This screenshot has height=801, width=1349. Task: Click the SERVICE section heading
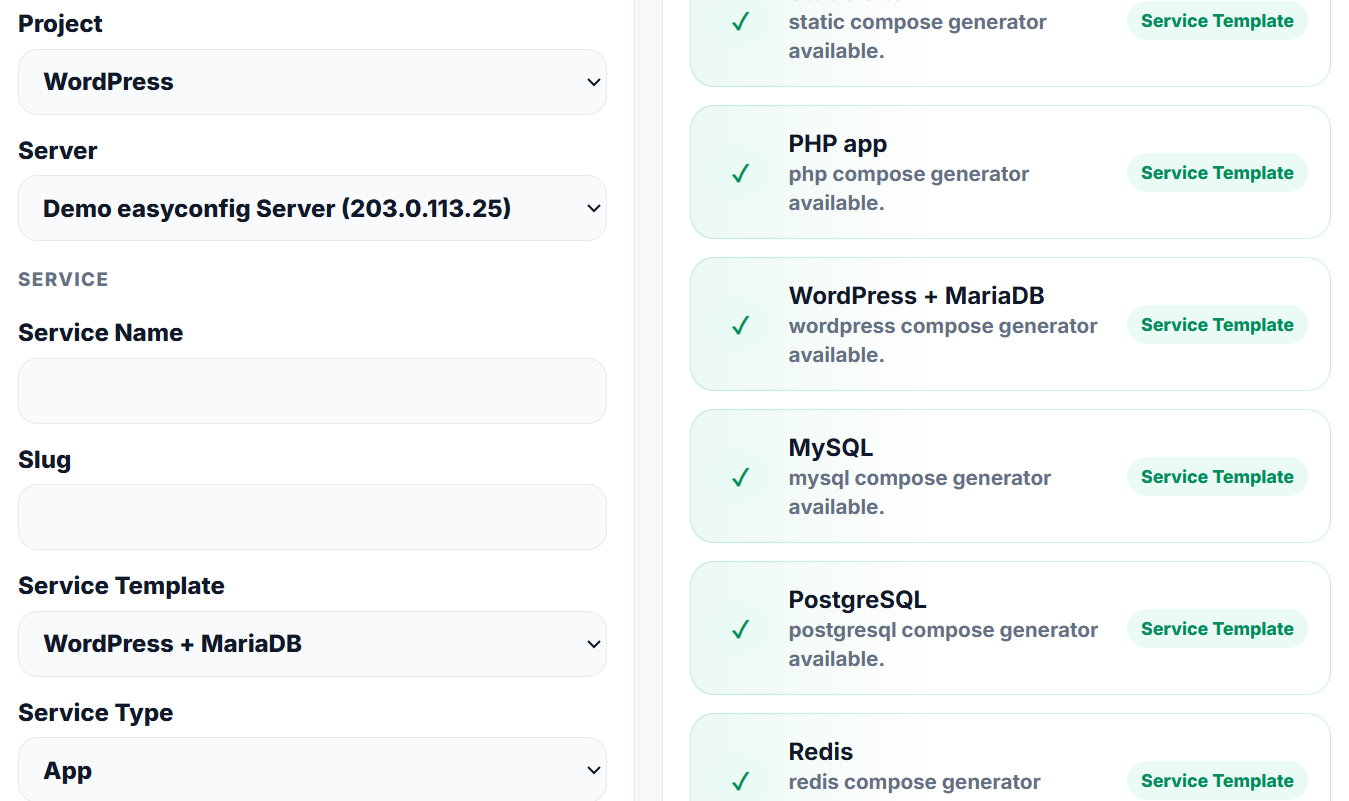(x=63, y=280)
